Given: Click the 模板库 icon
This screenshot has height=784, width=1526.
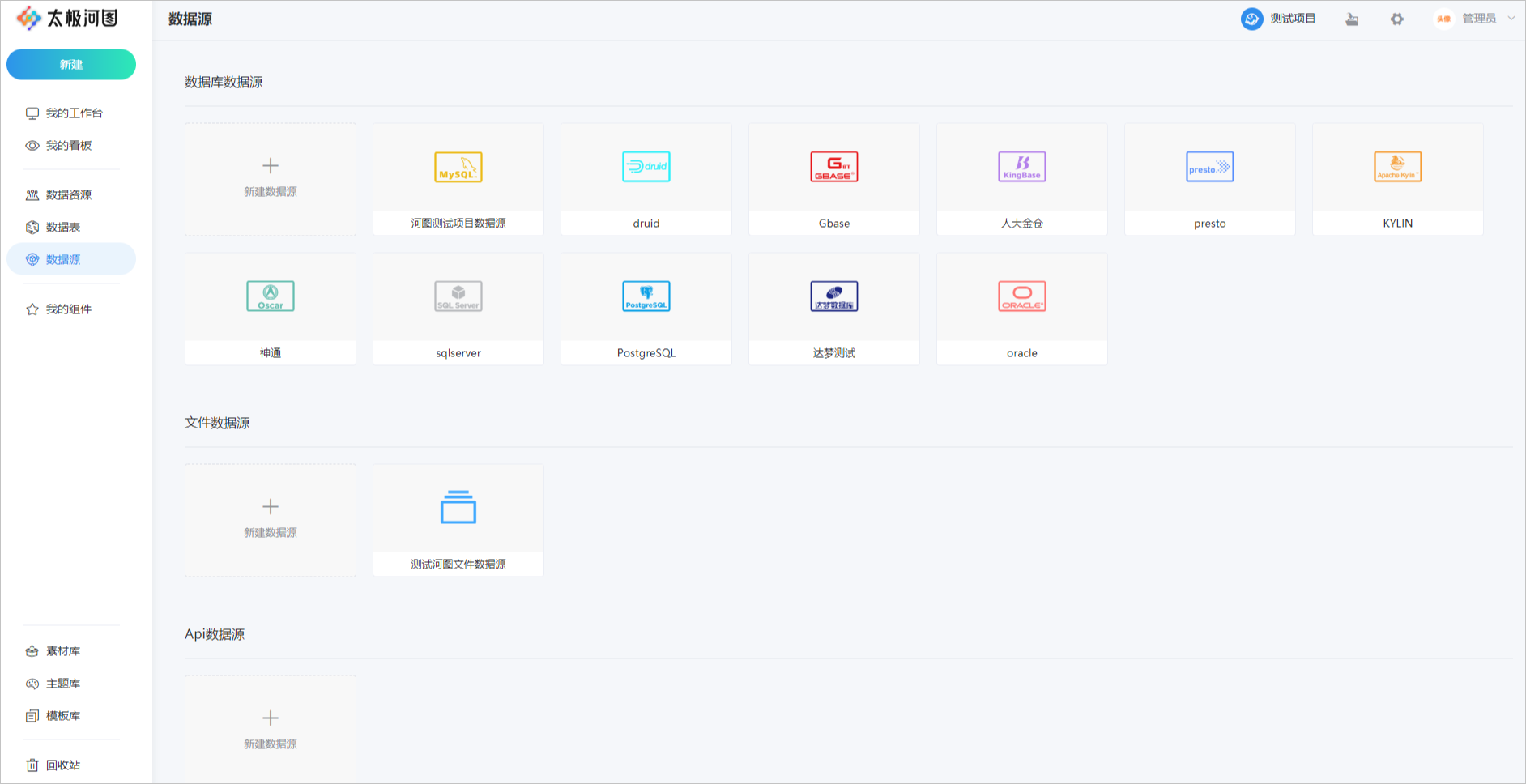Looking at the screenshot, I should click(x=32, y=716).
